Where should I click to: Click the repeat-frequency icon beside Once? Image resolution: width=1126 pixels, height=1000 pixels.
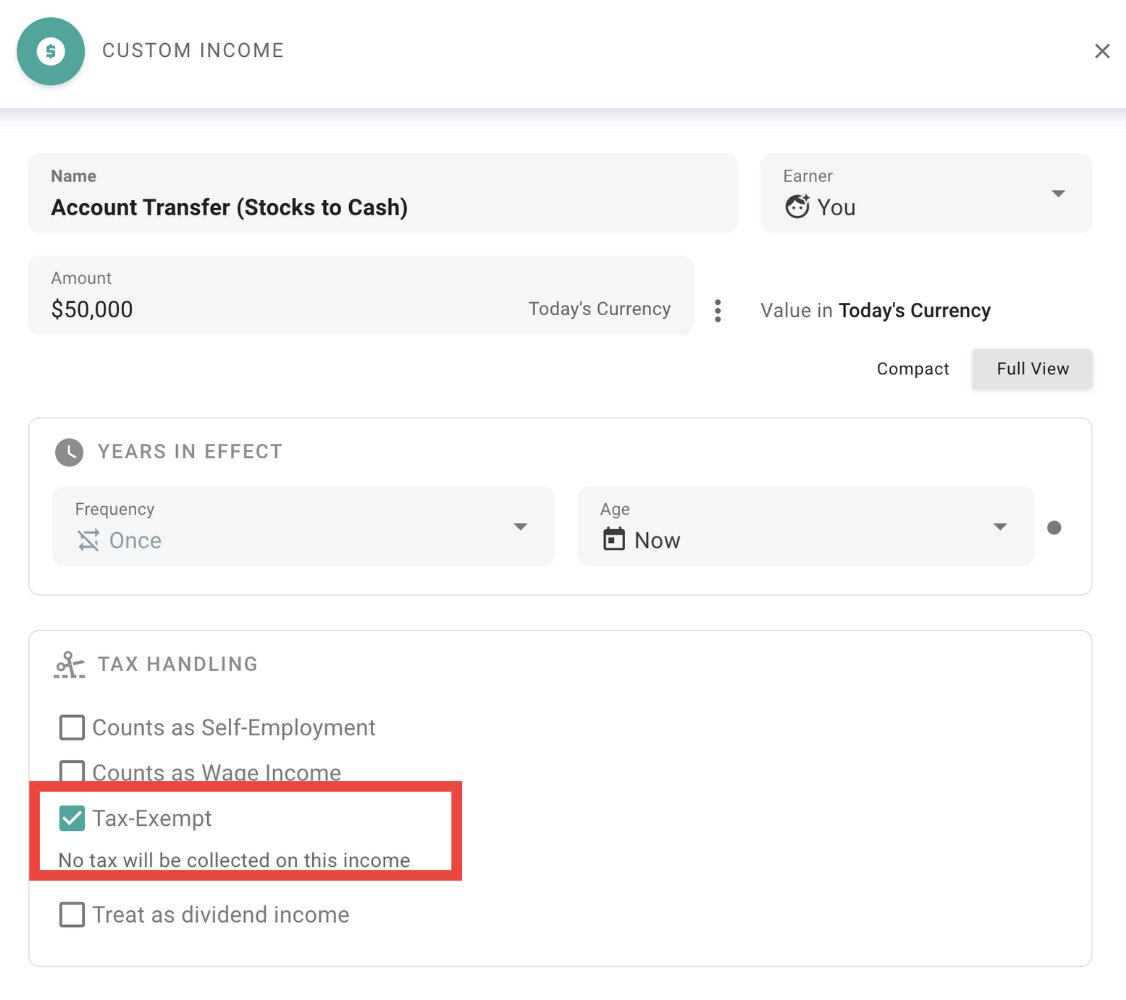coord(88,540)
